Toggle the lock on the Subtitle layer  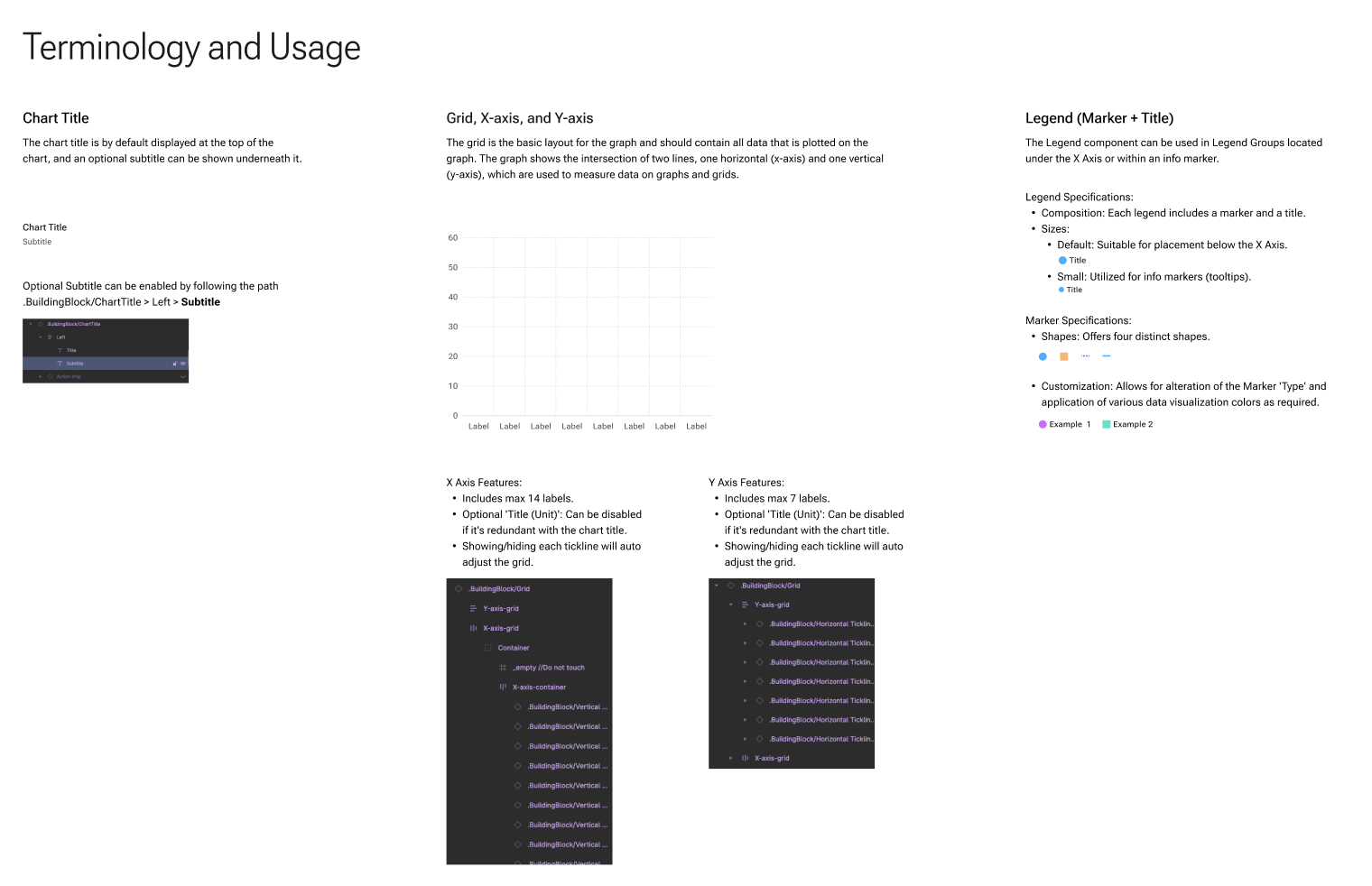(x=175, y=364)
